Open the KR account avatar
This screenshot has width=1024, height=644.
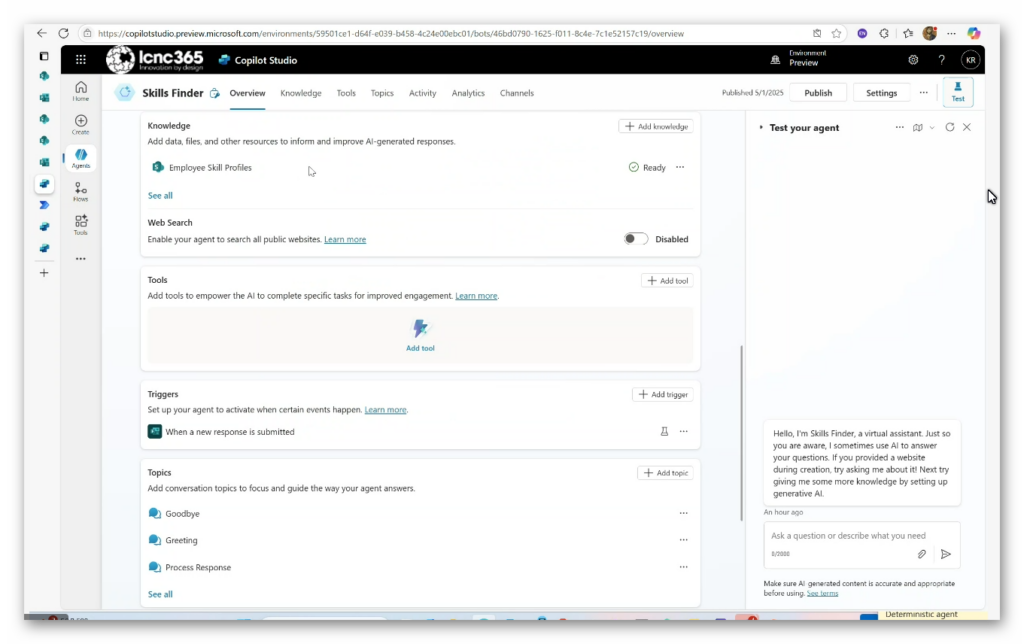click(970, 59)
